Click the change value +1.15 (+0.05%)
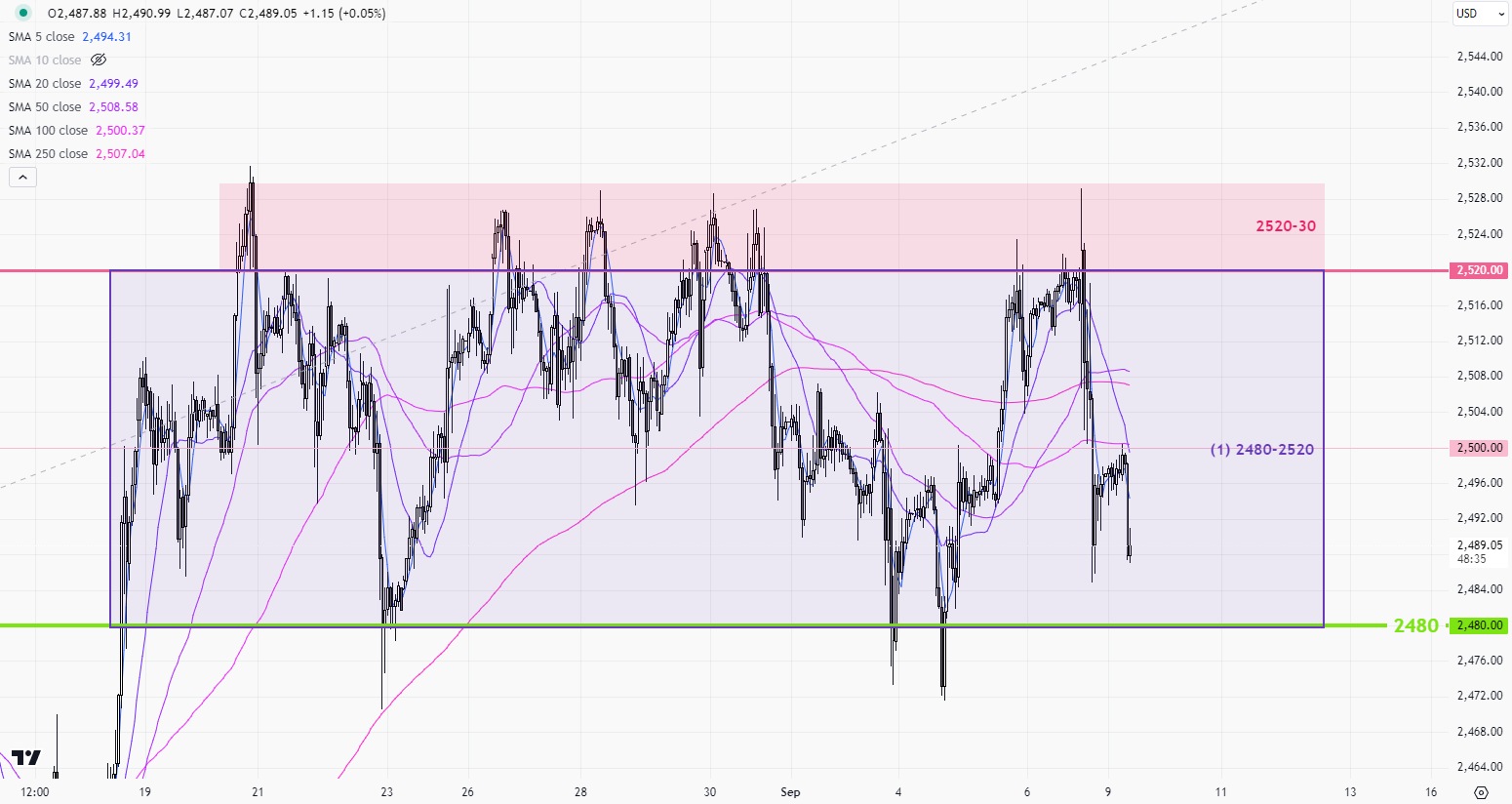The image size is (1512, 804). point(345,14)
